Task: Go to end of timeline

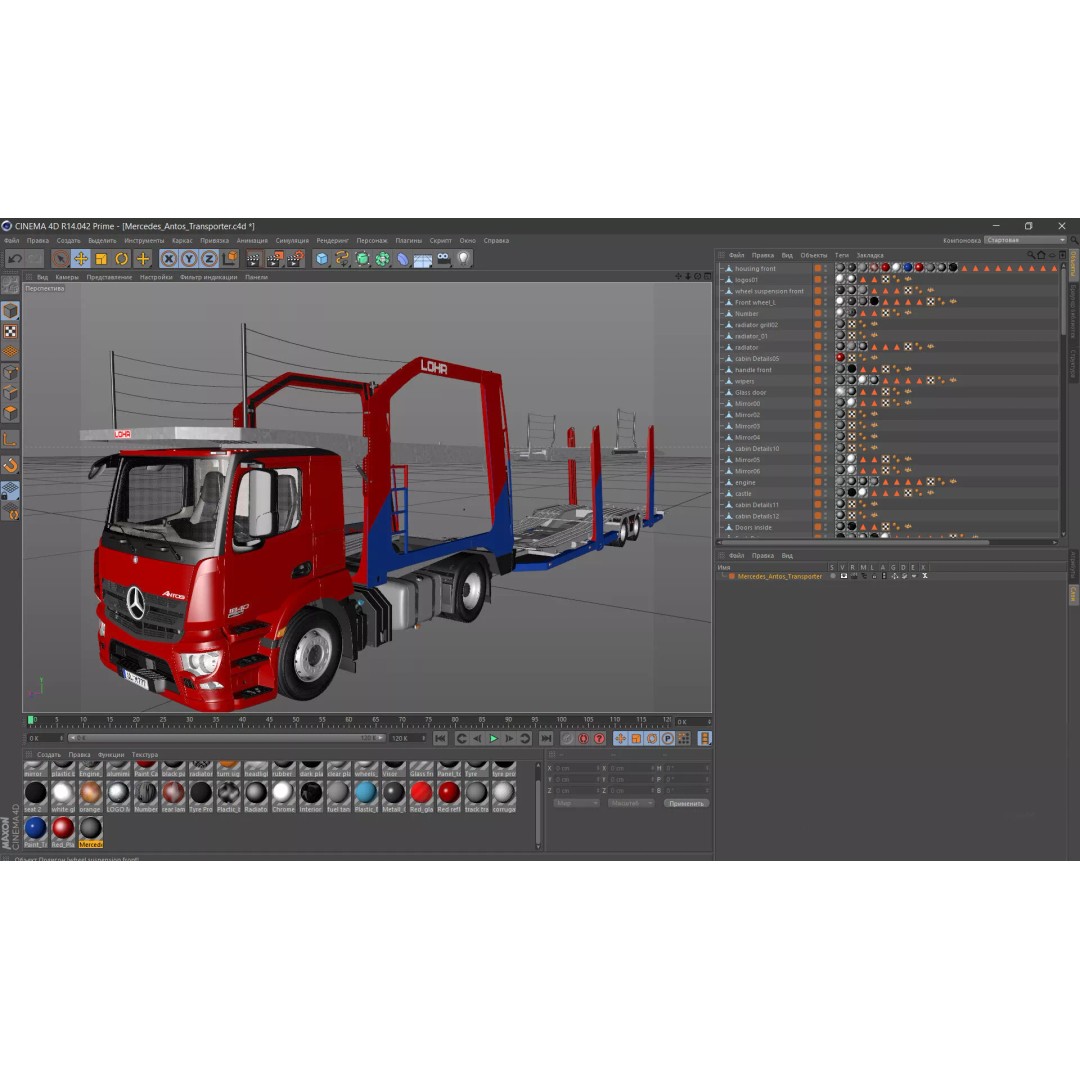Action: 546,738
